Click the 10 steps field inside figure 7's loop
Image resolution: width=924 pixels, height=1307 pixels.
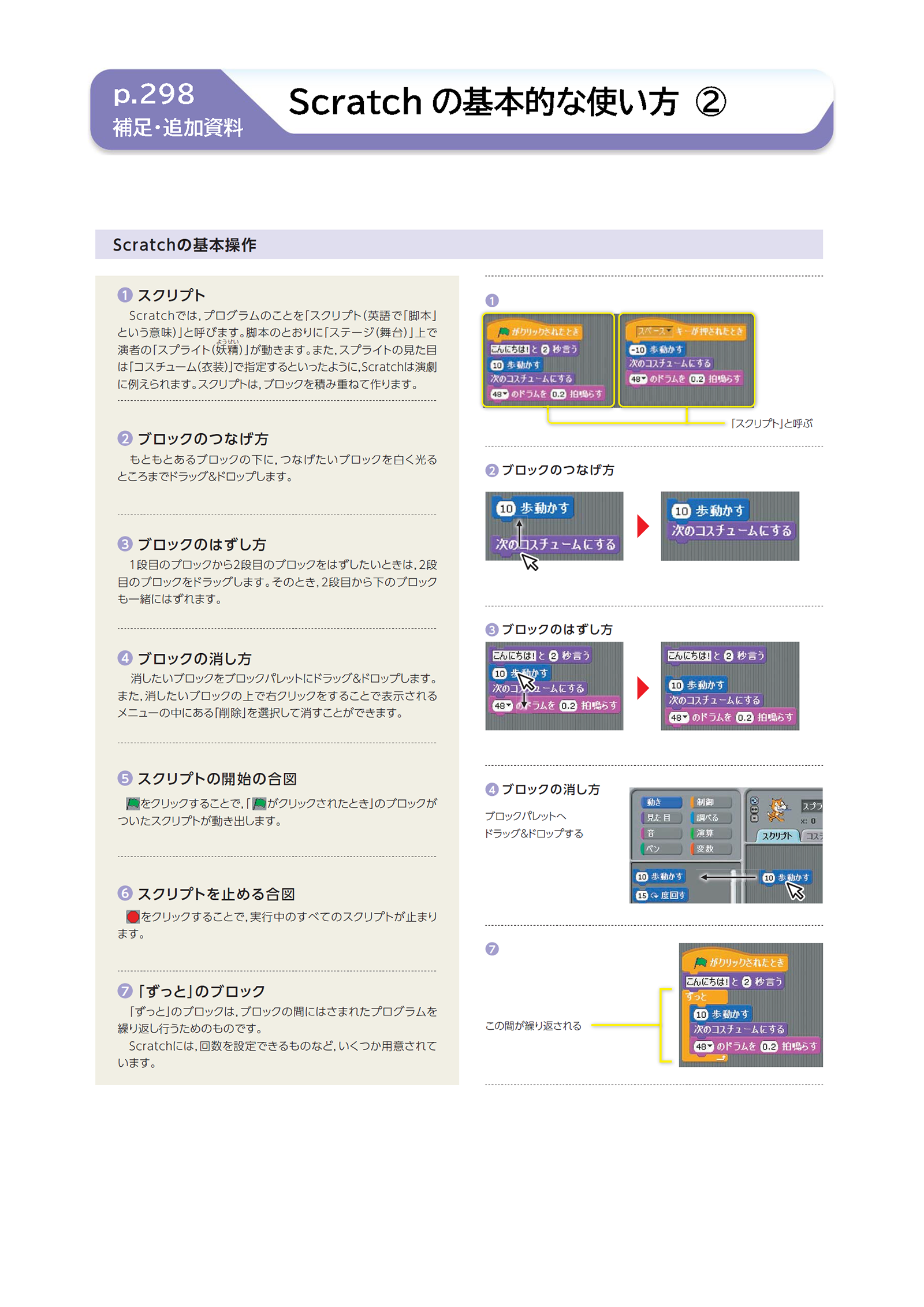(x=701, y=1014)
